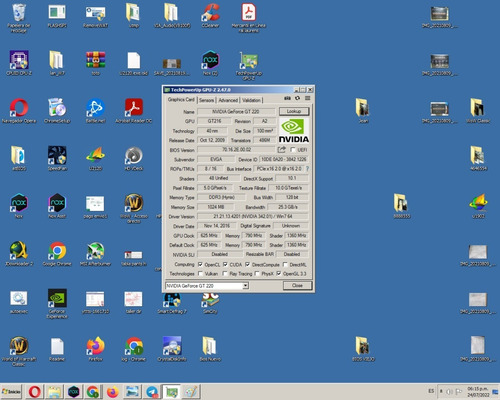
Task: Open the CPUID CPU-Z desktop icon
Action: 19,63
